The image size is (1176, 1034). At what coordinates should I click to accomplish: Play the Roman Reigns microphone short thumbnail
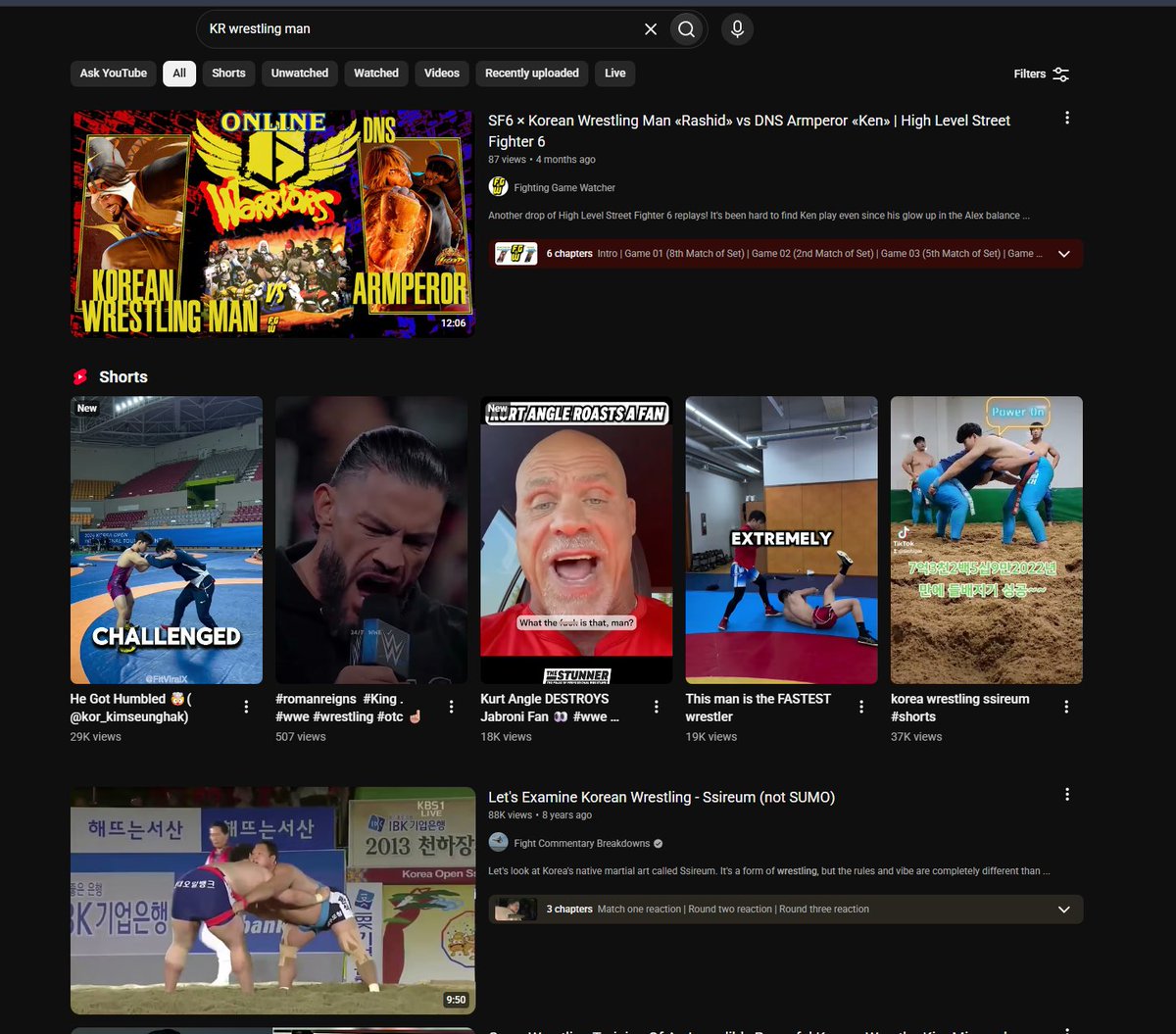coord(371,540)
